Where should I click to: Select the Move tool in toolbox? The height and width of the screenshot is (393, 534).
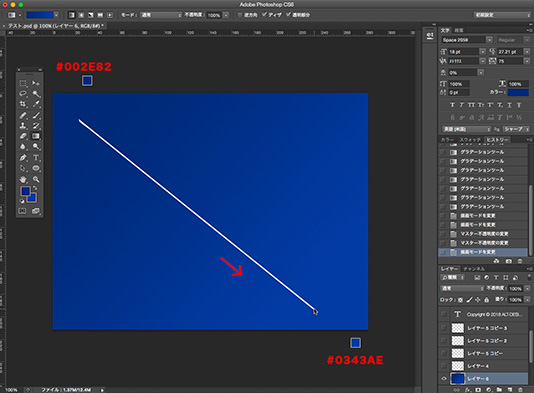click(x=36, y=83)
